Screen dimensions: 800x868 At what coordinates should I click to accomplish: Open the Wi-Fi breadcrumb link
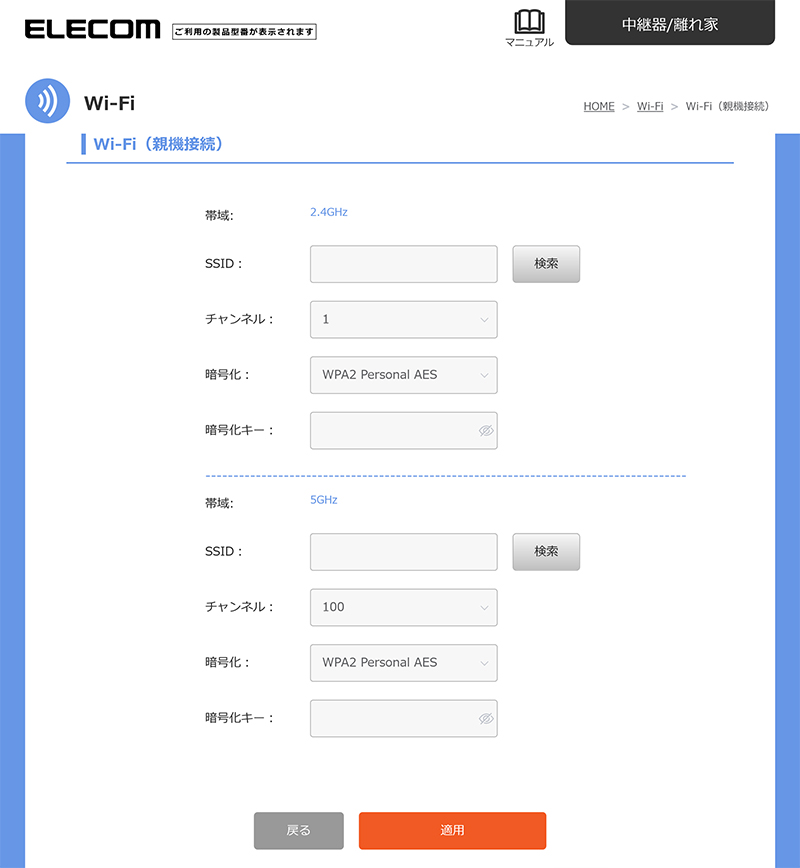click(650, 106)
